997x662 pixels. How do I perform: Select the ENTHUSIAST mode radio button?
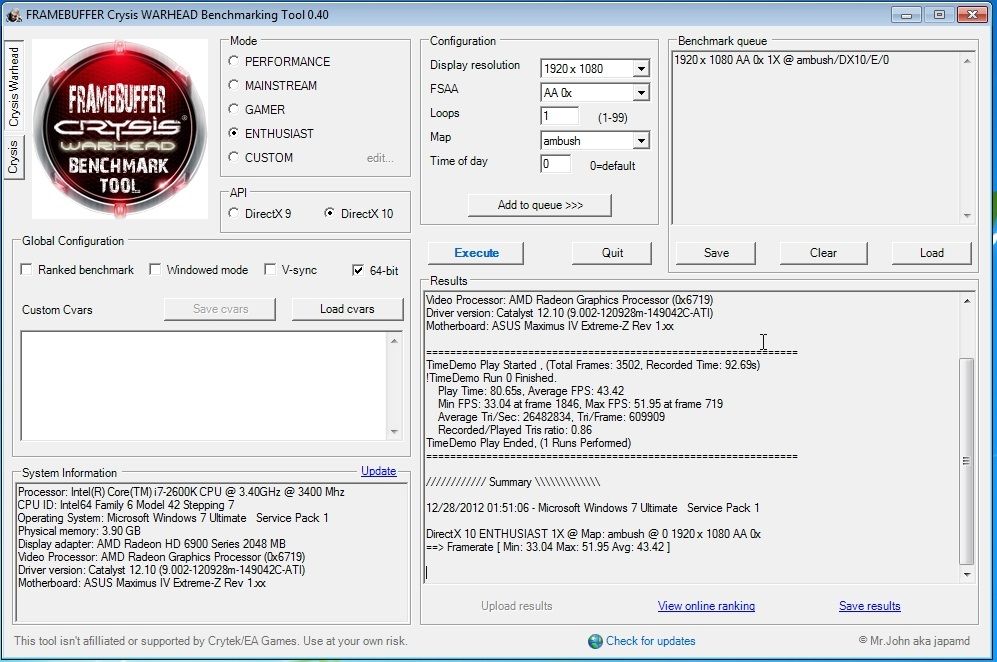[233, 134]
